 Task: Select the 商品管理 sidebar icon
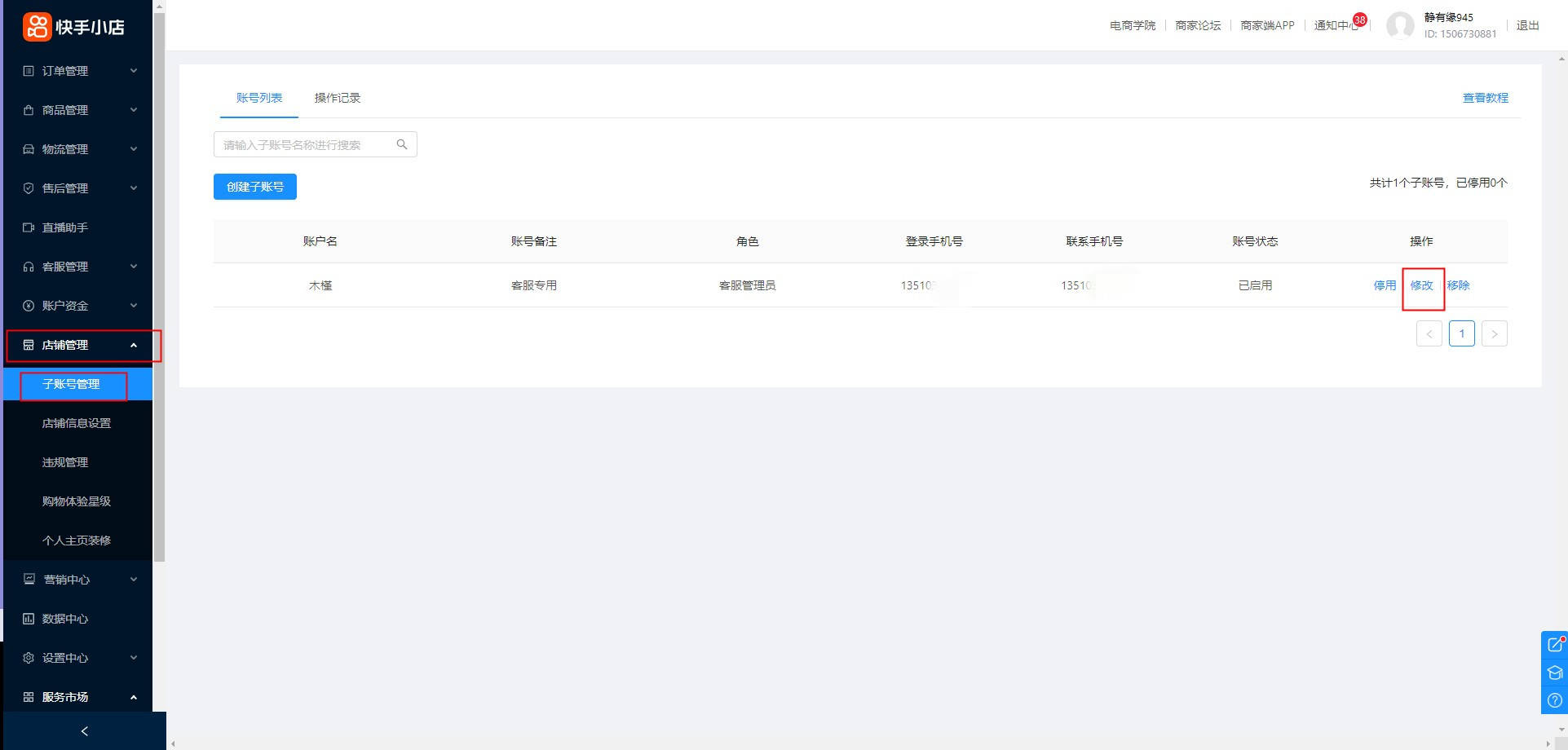(x=29, y=109)
